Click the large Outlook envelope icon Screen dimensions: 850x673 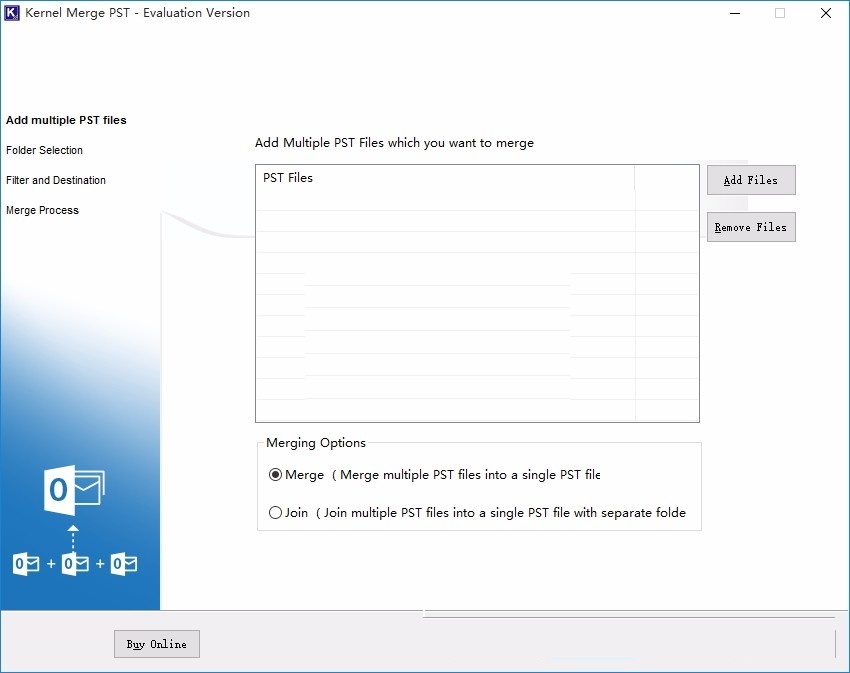[75, 490]
